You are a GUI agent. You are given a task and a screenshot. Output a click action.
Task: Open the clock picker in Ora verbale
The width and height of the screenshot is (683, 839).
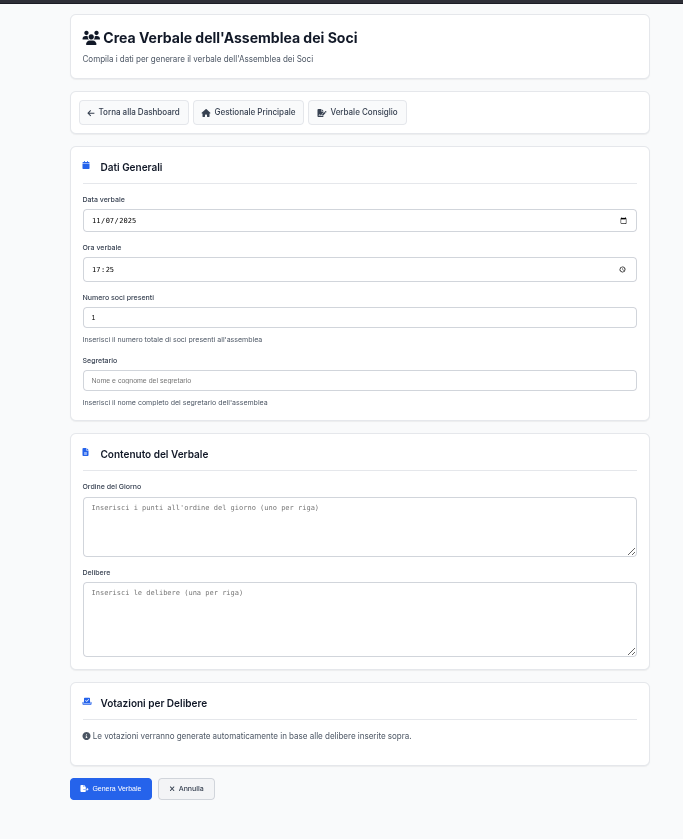pyautogui.click(x=623, y=270)
